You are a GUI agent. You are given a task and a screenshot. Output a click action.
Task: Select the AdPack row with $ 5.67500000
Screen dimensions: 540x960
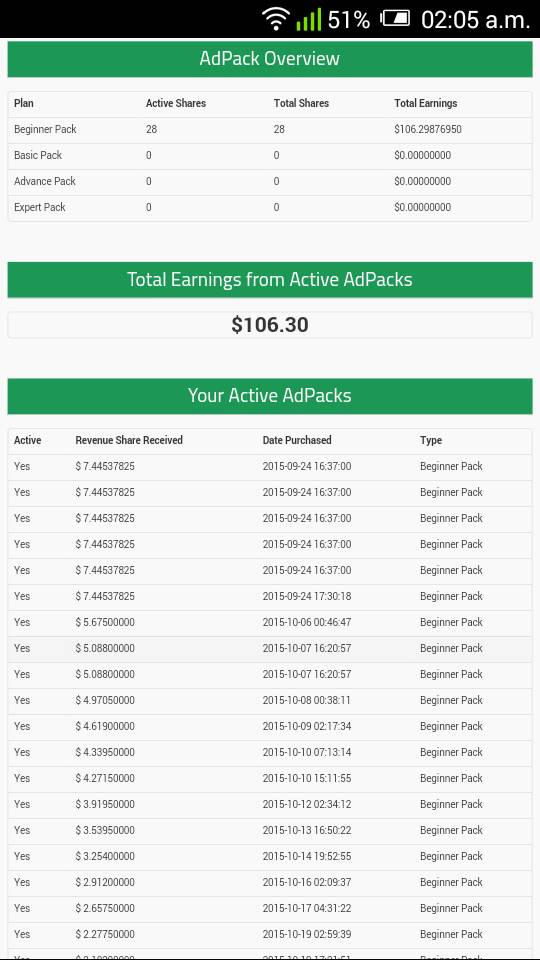(x=270, y=622)
